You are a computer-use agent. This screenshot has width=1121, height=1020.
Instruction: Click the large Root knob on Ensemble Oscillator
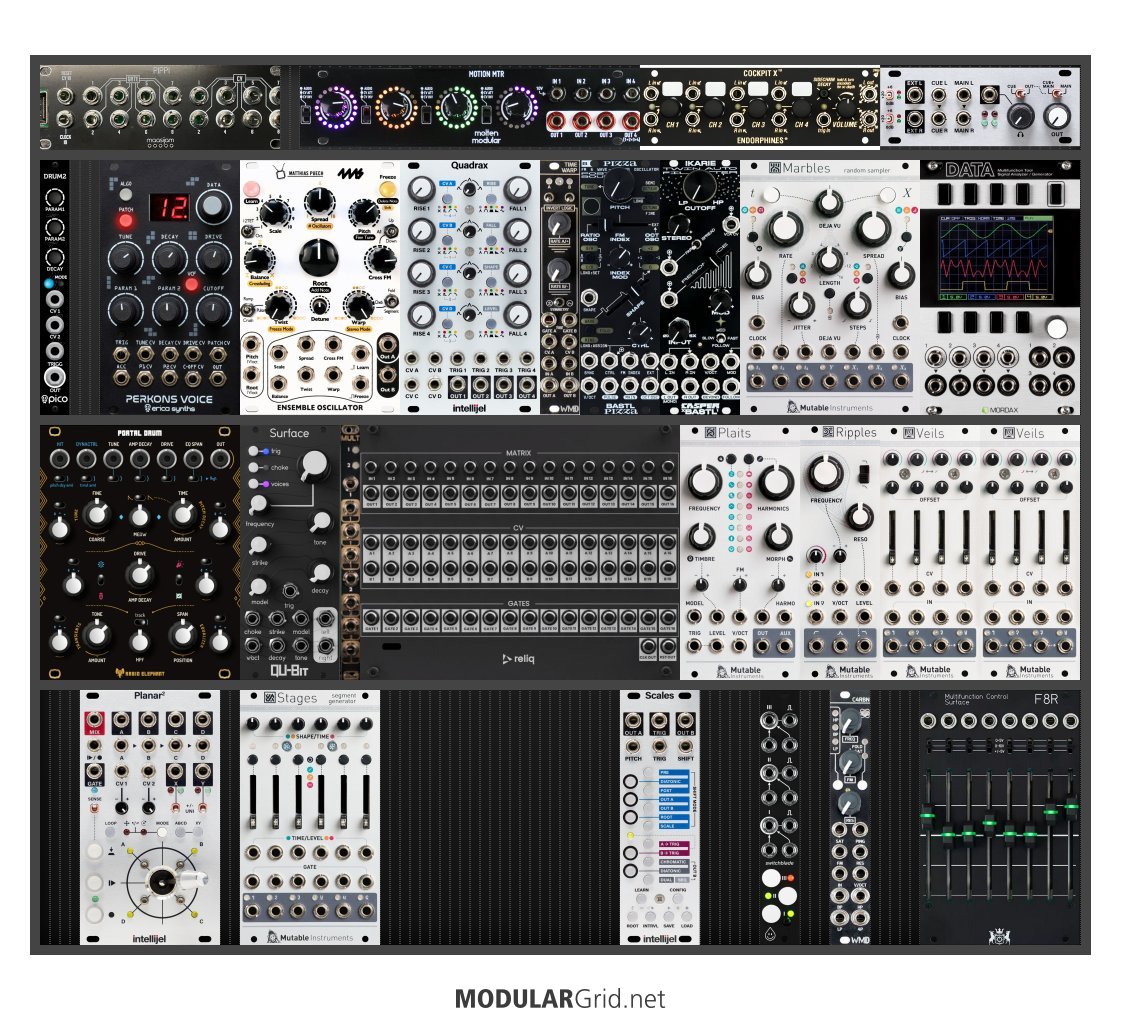coord(319,256)
